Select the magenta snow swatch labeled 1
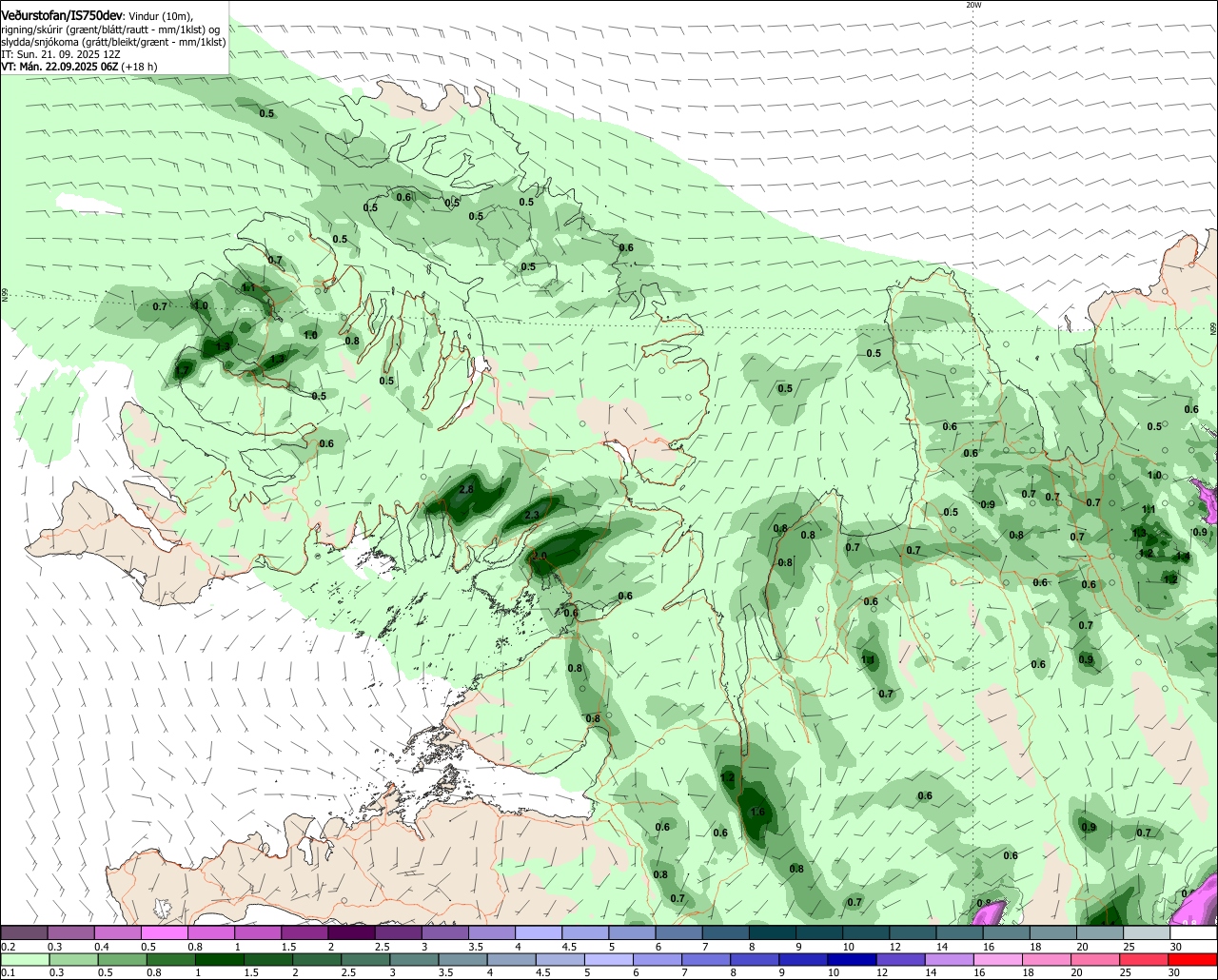The image size is (1218, 980). pos(258,932)
